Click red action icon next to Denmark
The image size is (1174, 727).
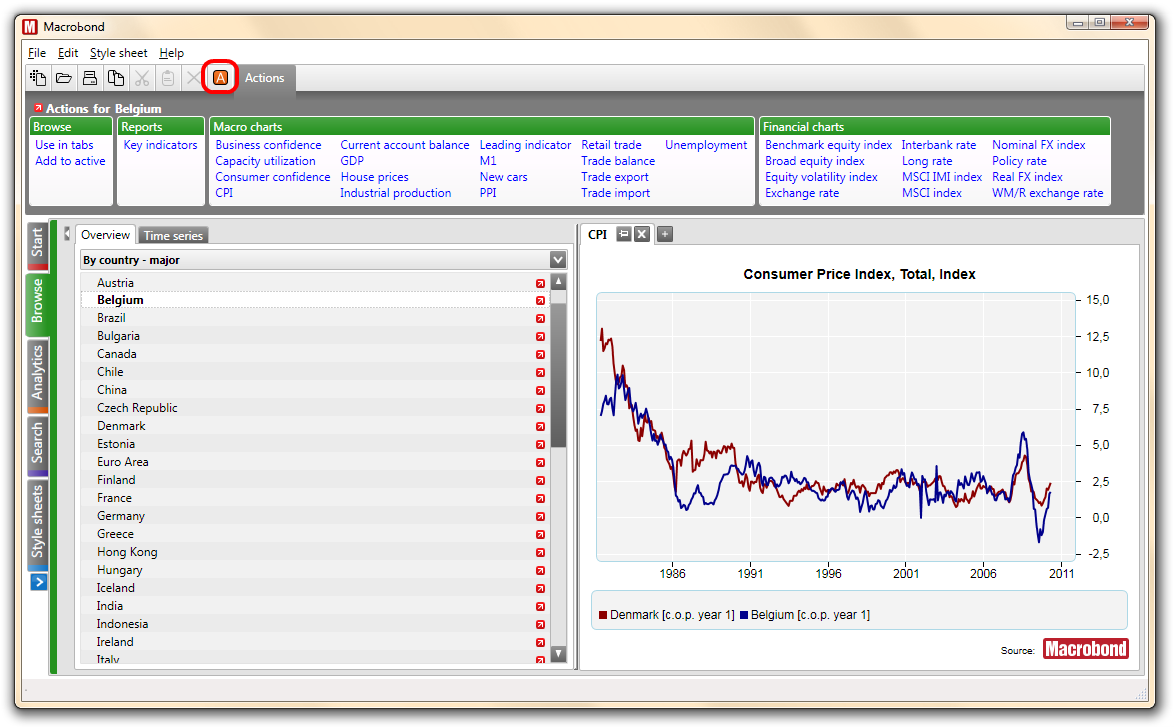pos(540,426)
